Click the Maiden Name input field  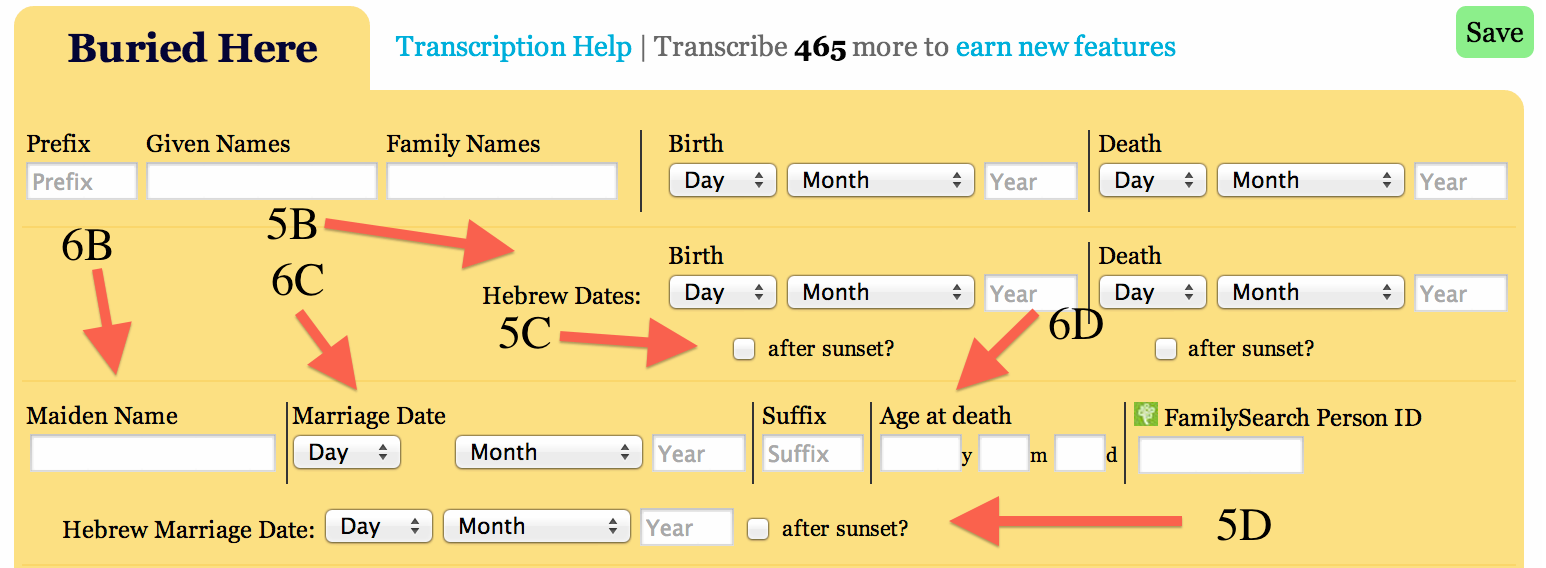pyautogui.click(x=152, y=454)
